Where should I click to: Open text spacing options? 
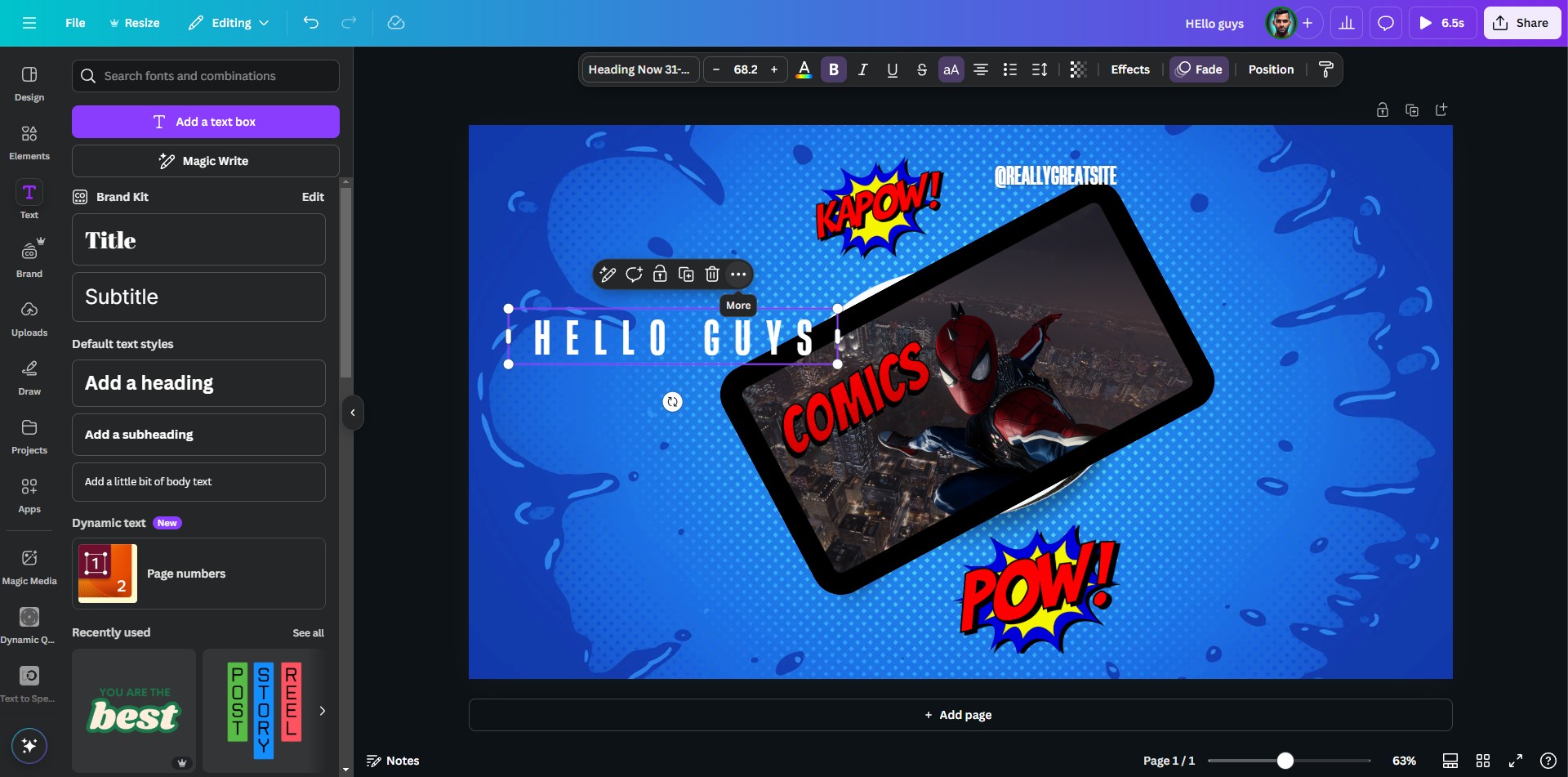pos(1039,69)
